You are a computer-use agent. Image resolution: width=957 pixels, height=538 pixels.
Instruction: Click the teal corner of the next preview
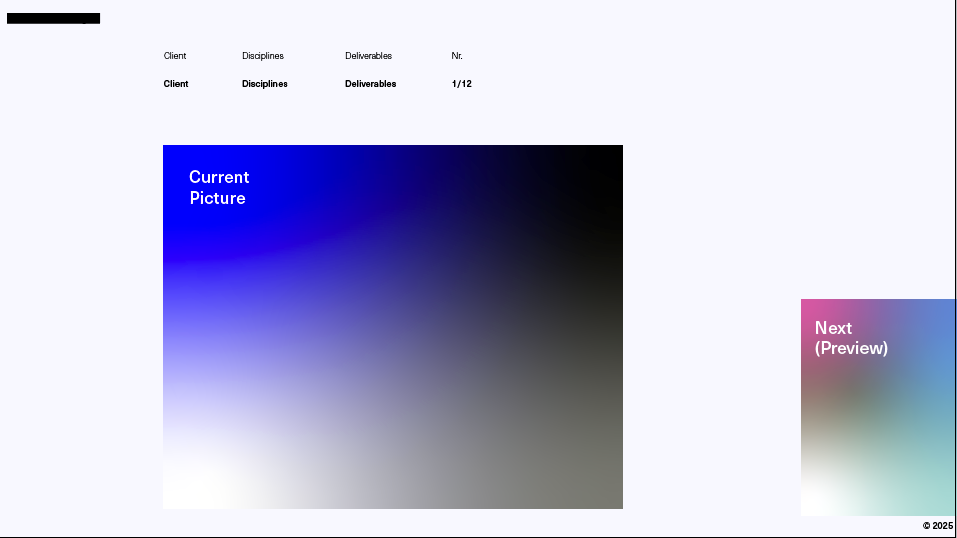pos(940,500)
